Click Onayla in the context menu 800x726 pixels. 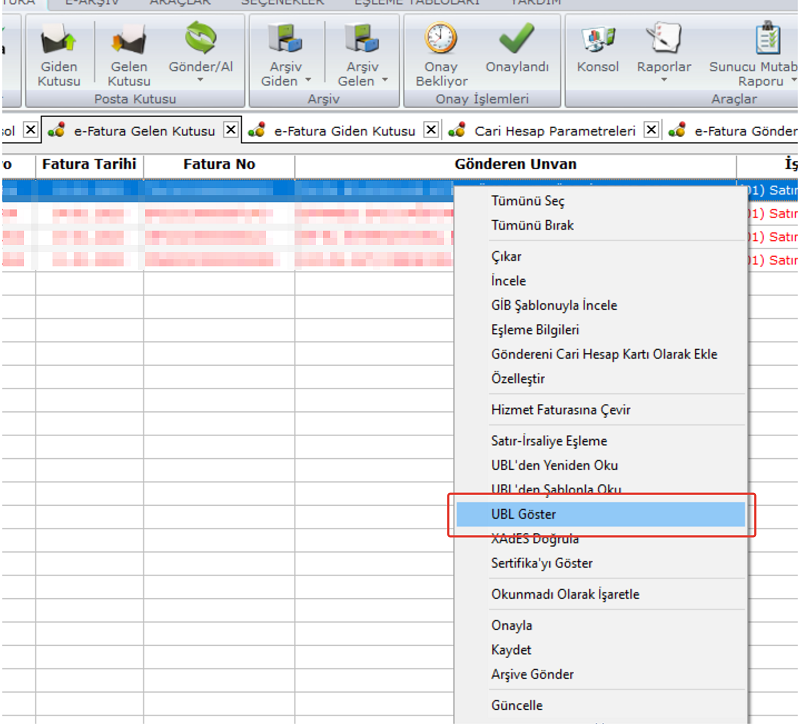point(601,626)
